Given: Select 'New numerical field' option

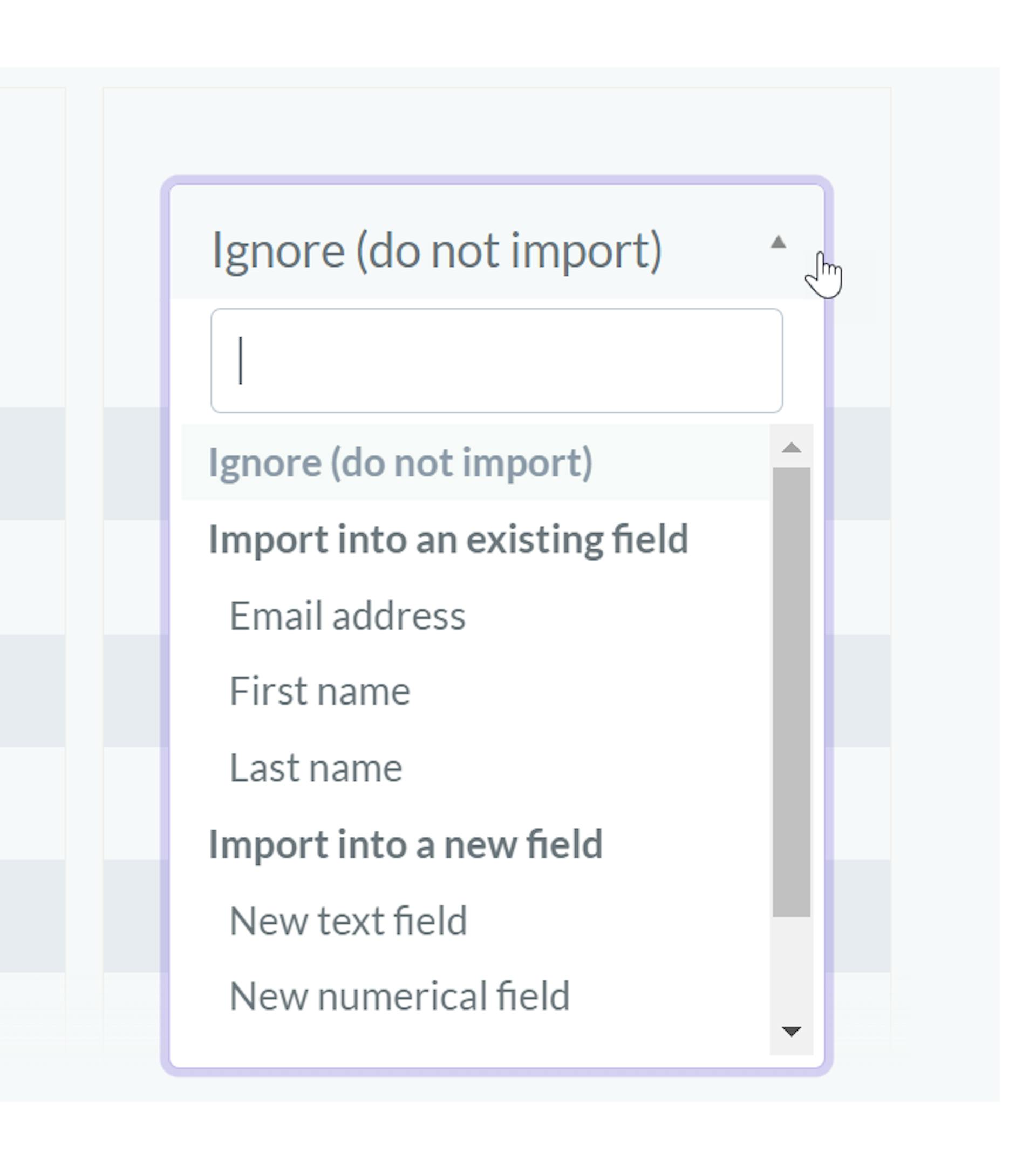Looking at the screenshot, I should tap(399, 997).
